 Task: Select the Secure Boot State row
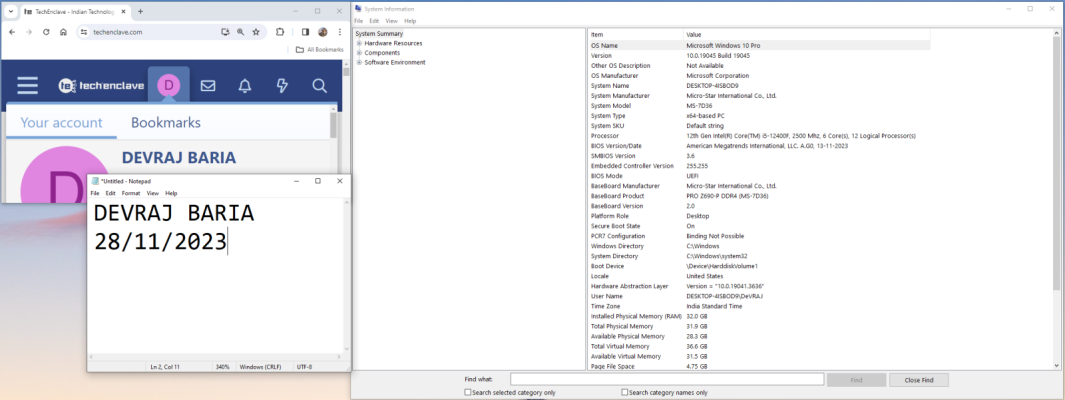click(759, 225)
